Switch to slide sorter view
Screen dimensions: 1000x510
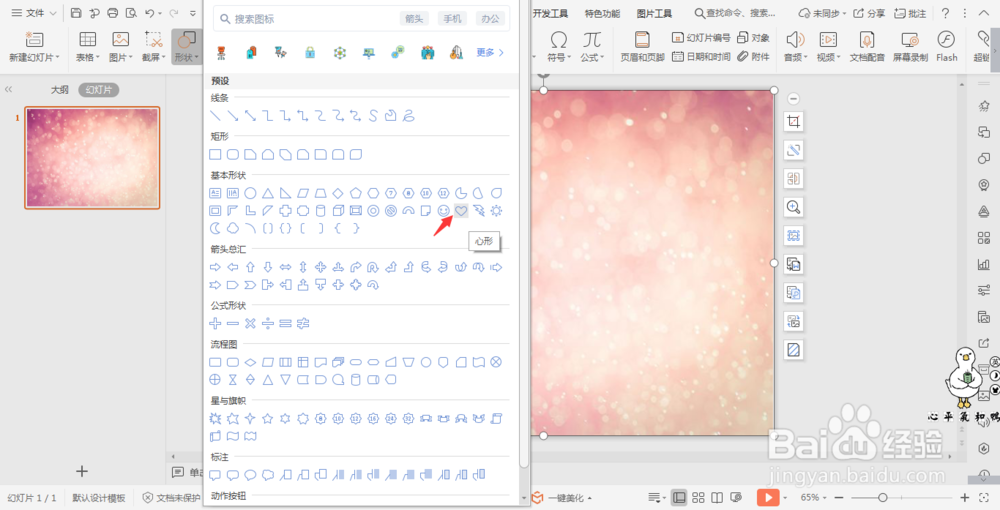coord(698,497)
